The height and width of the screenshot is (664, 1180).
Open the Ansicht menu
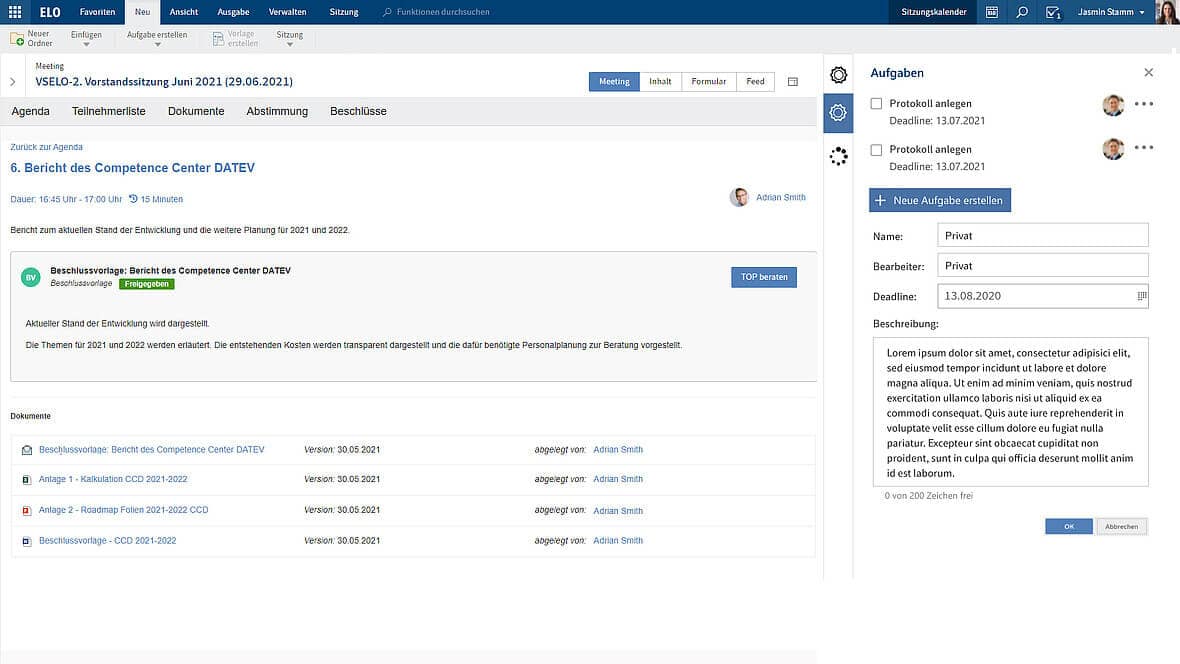click(x=184, y=12)
